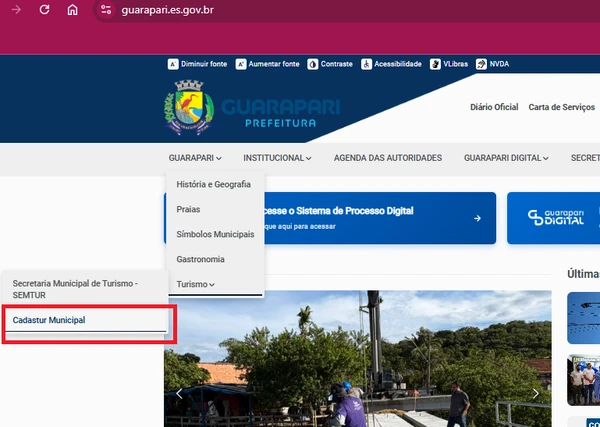Image resolution: width=600 pixels, height=427 pixels.
Task: Click the arrow on Processo Digital banner
Action: coord(477,218)
